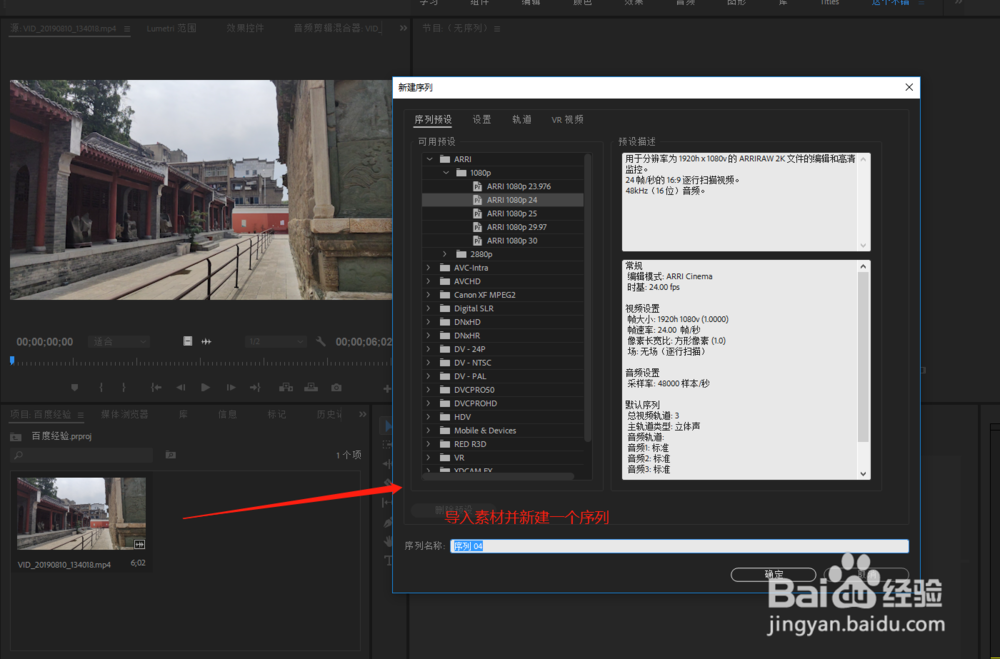Open the 标记 panel tab
This screenshot has width=1000, height=659.
pos(276,414)
